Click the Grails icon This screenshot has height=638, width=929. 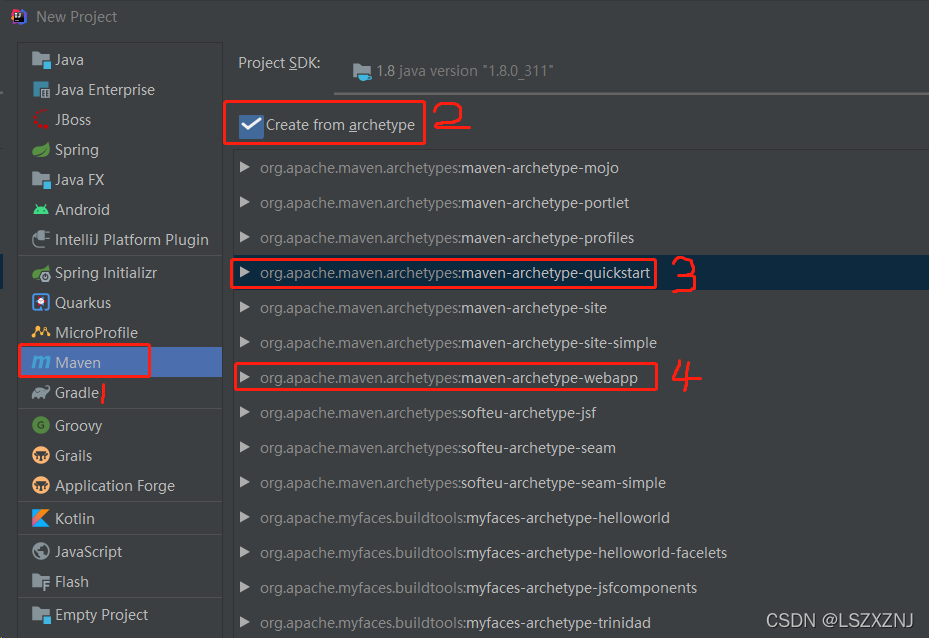click(x=41, y=456)
